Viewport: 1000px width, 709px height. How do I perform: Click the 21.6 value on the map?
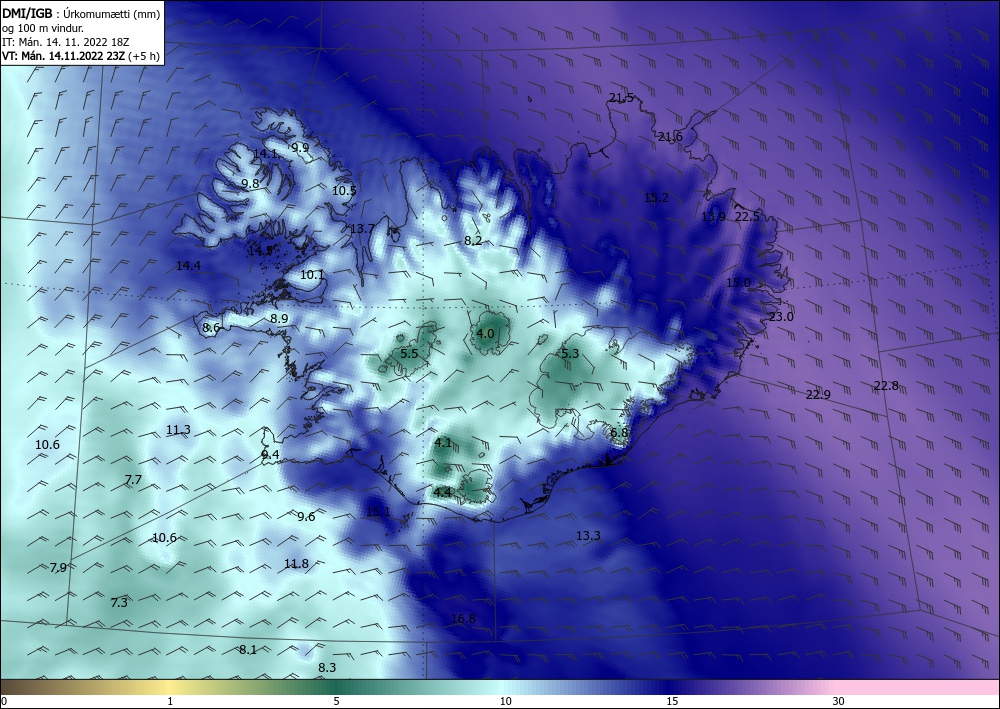point(670,136)
